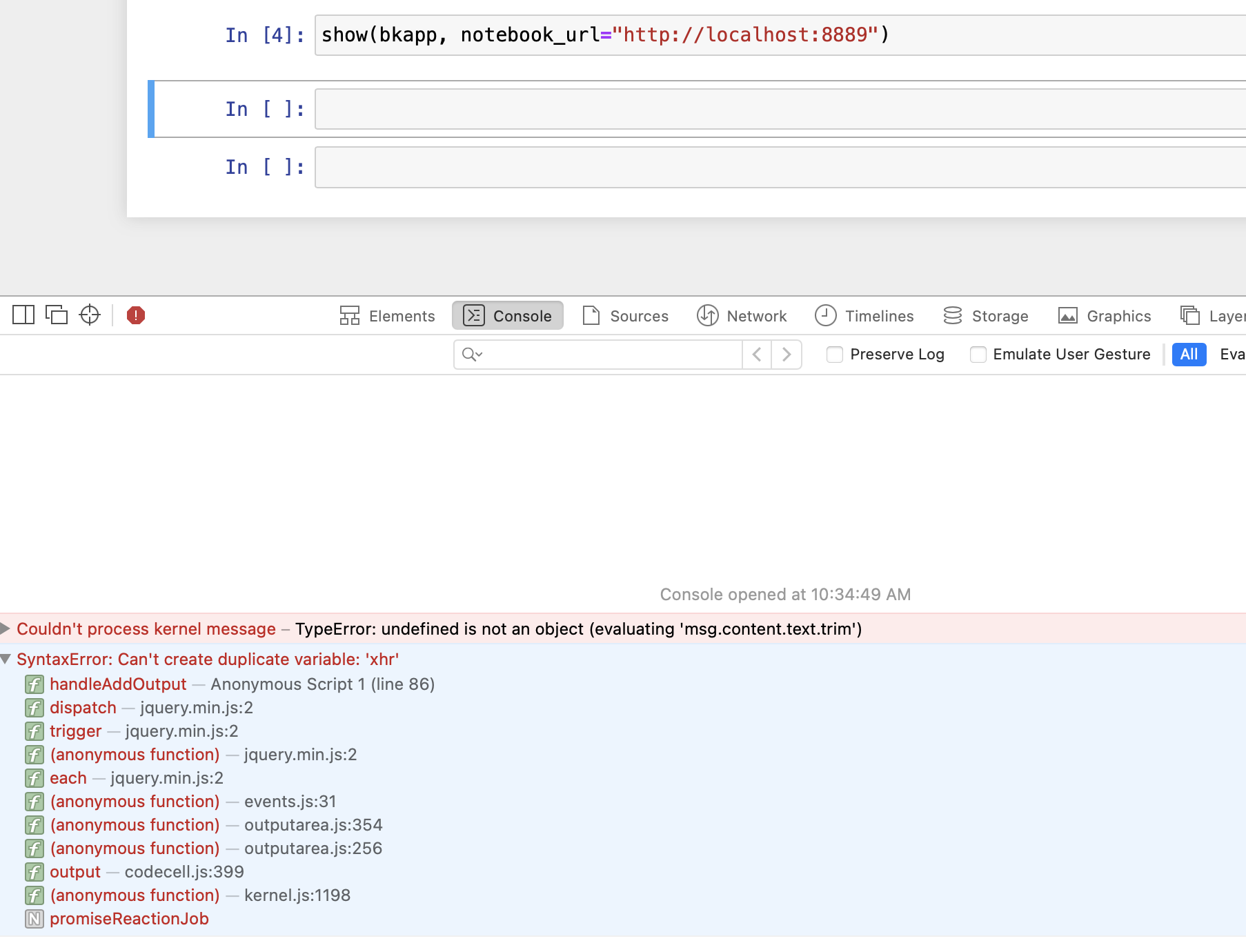Click the Timelines clock icon
Viewport: 1246px width, 952px height.
tap(827, 315)
